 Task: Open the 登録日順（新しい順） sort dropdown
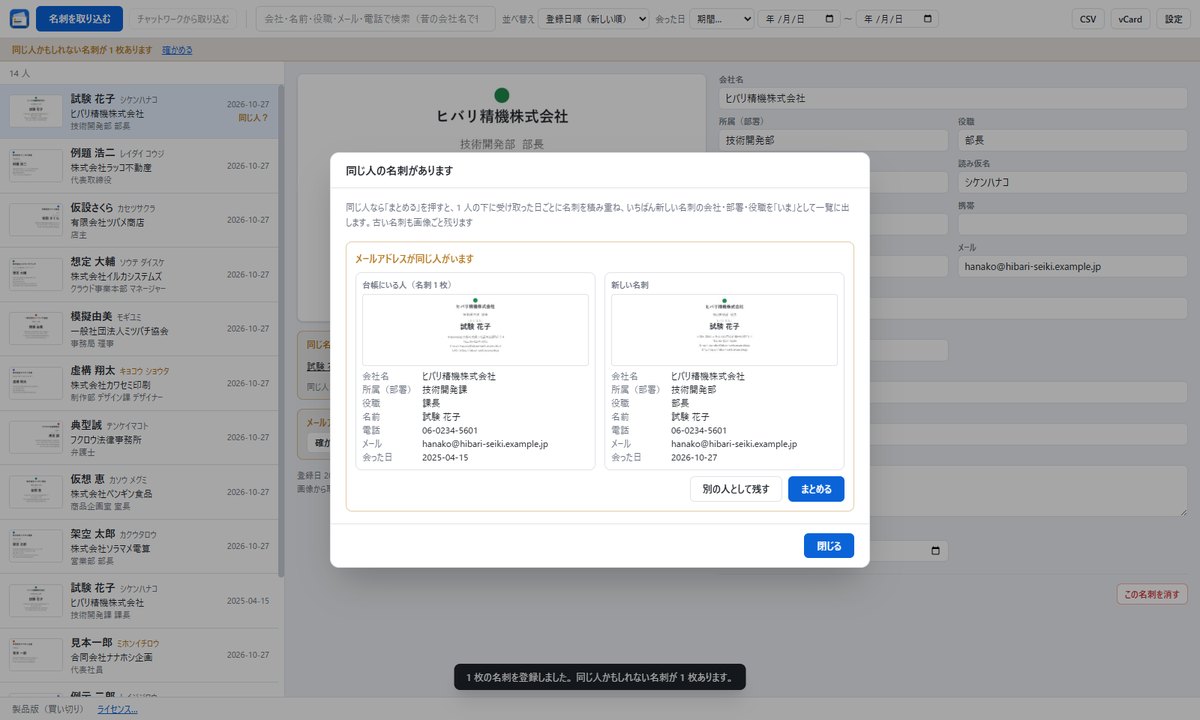pyautogui.click(x=593, y=19)
